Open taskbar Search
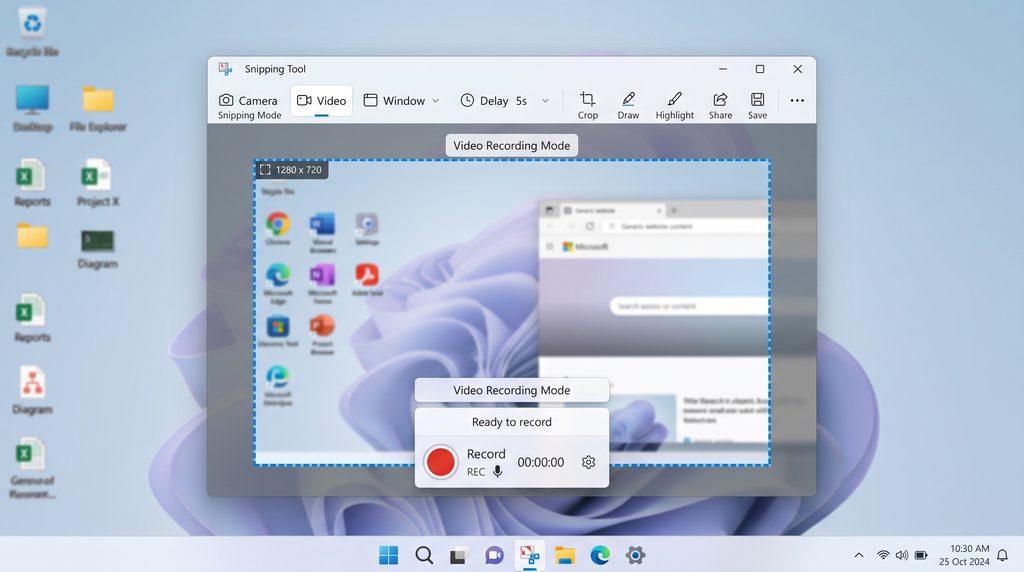The height and width of the screenshot is (572, 1024). [424, 555]
